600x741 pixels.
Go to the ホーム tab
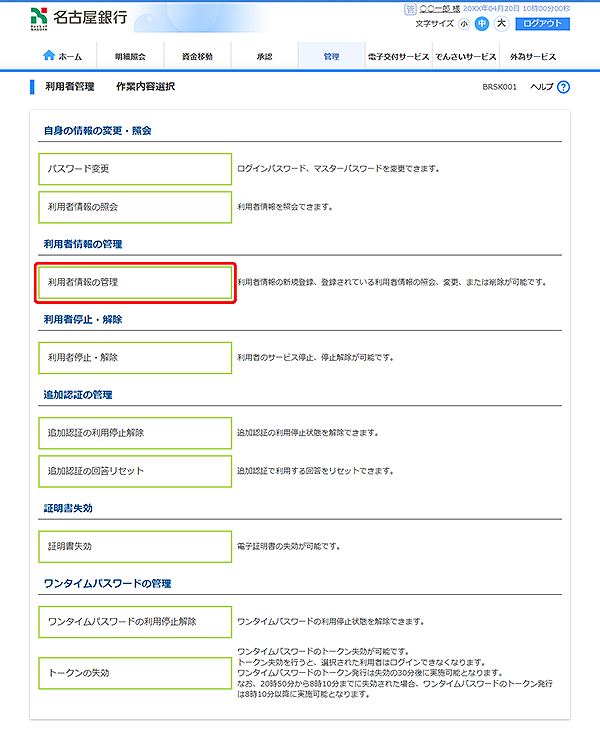(63, 56)
